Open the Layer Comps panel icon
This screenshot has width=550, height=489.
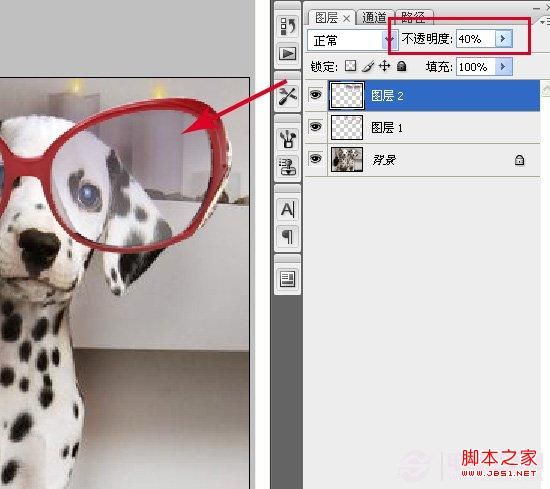coord(288,279)
